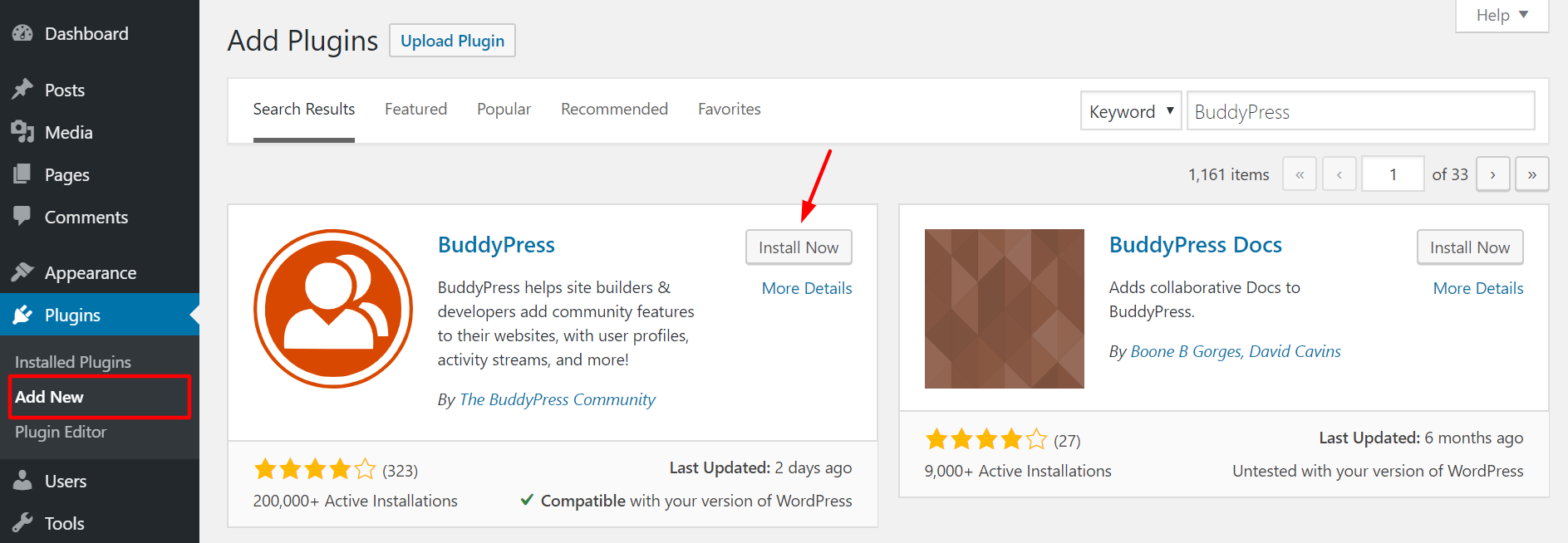Open the Help dropdown
1568x543 pixels.
pos(1502,16)
